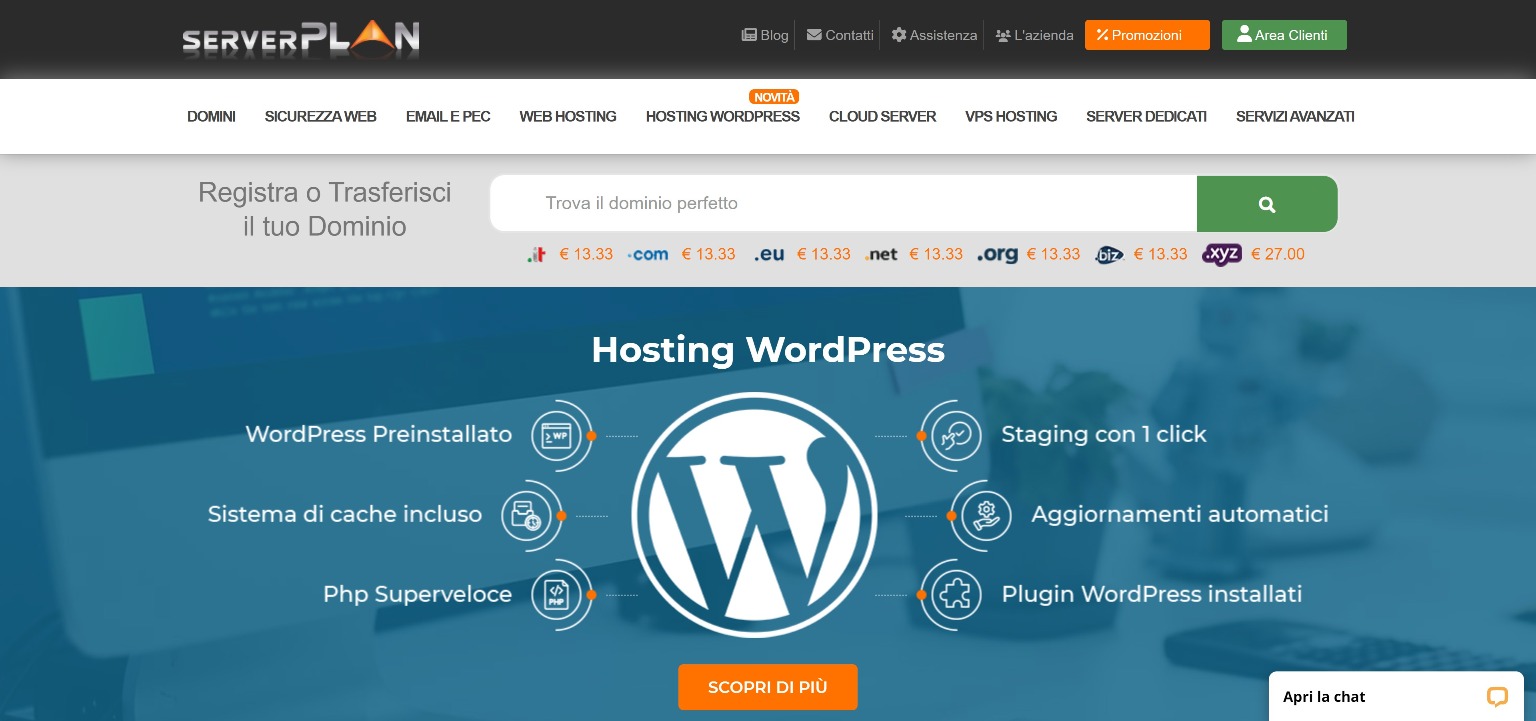This screenshot has height=721, width=1536.
Task: Click the .xyz domain logo
Action: [x=1222, y=255]
